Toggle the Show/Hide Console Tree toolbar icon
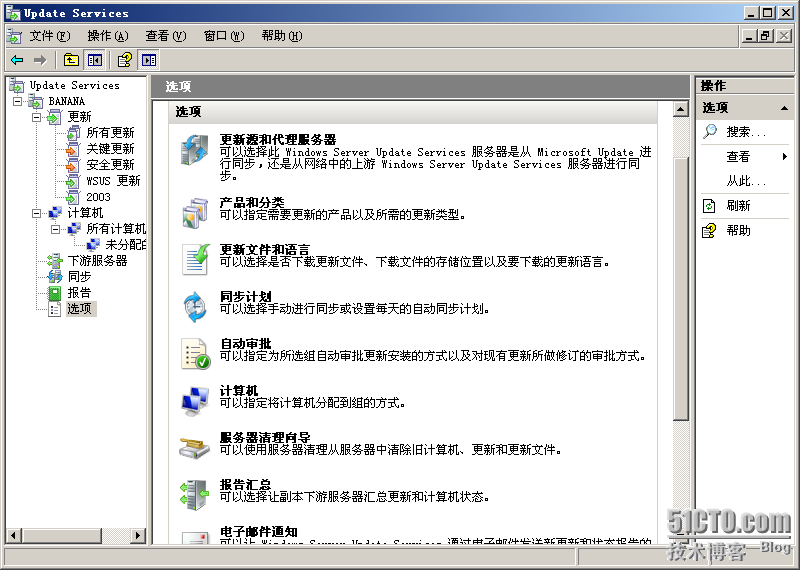The height and width of the screenshot is (570, 800). 94,60
